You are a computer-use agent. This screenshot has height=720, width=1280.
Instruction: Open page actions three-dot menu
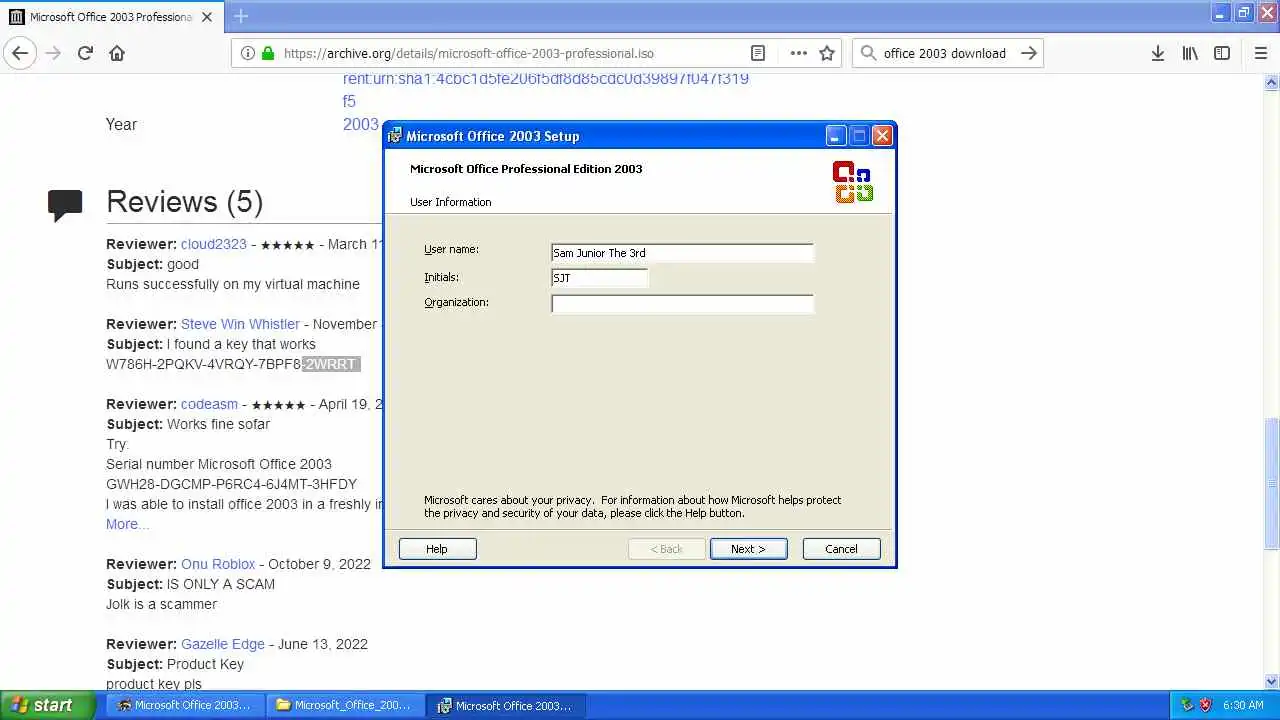pyautogui.click(x=798, y=53)
